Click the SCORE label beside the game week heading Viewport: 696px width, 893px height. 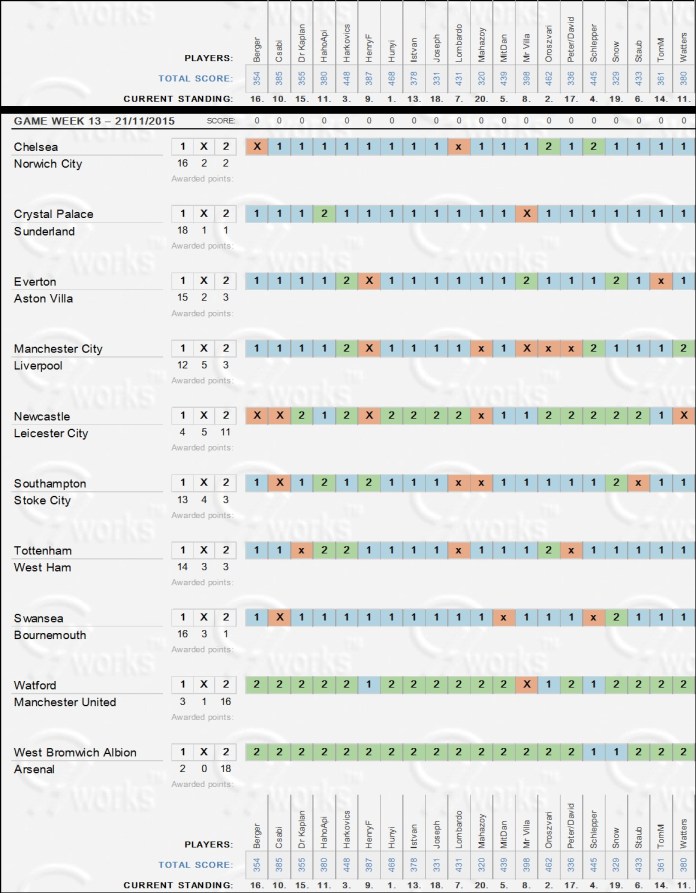click(220, 121)
